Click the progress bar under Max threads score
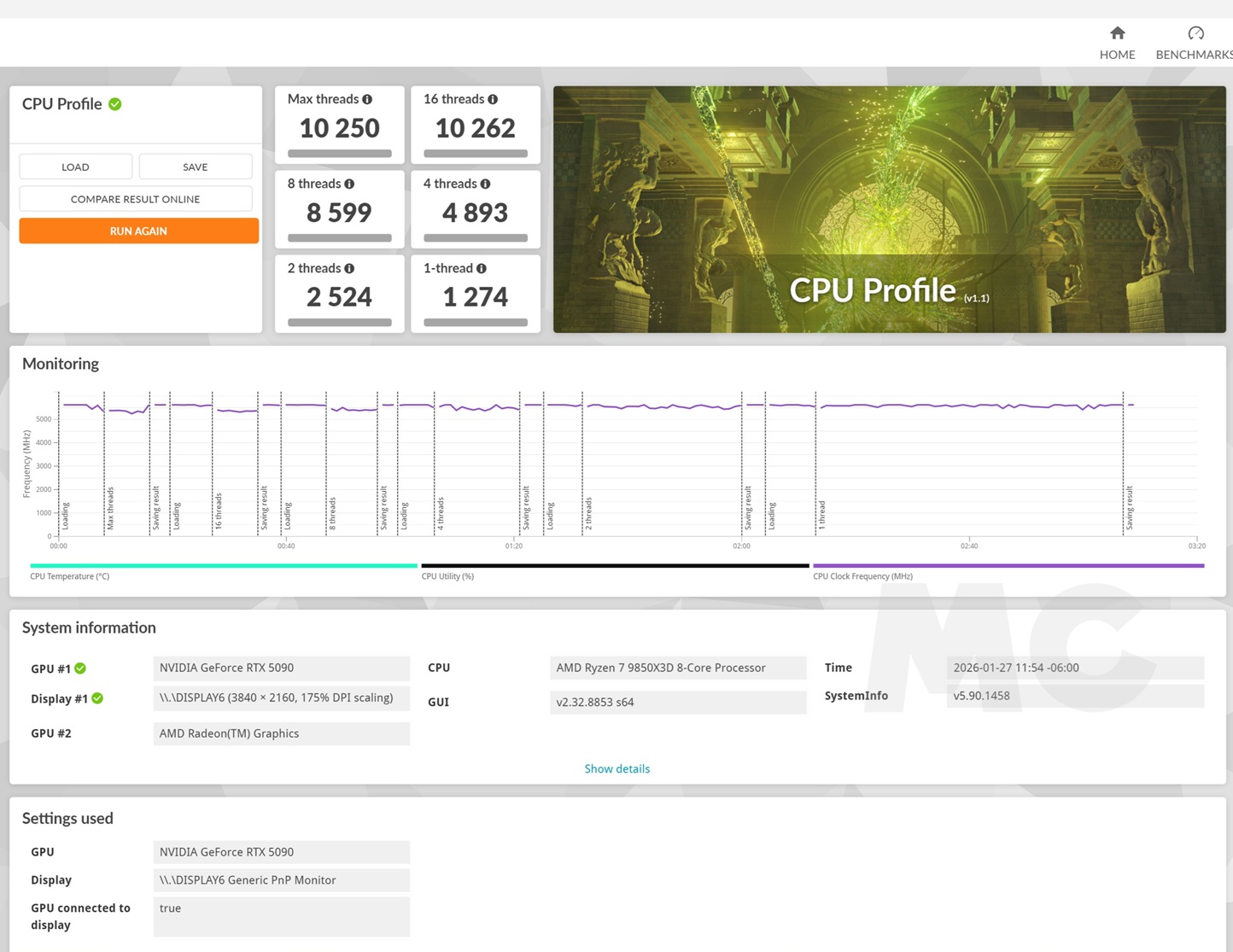Screen dimensions: 1233x952 pos(339,153)
